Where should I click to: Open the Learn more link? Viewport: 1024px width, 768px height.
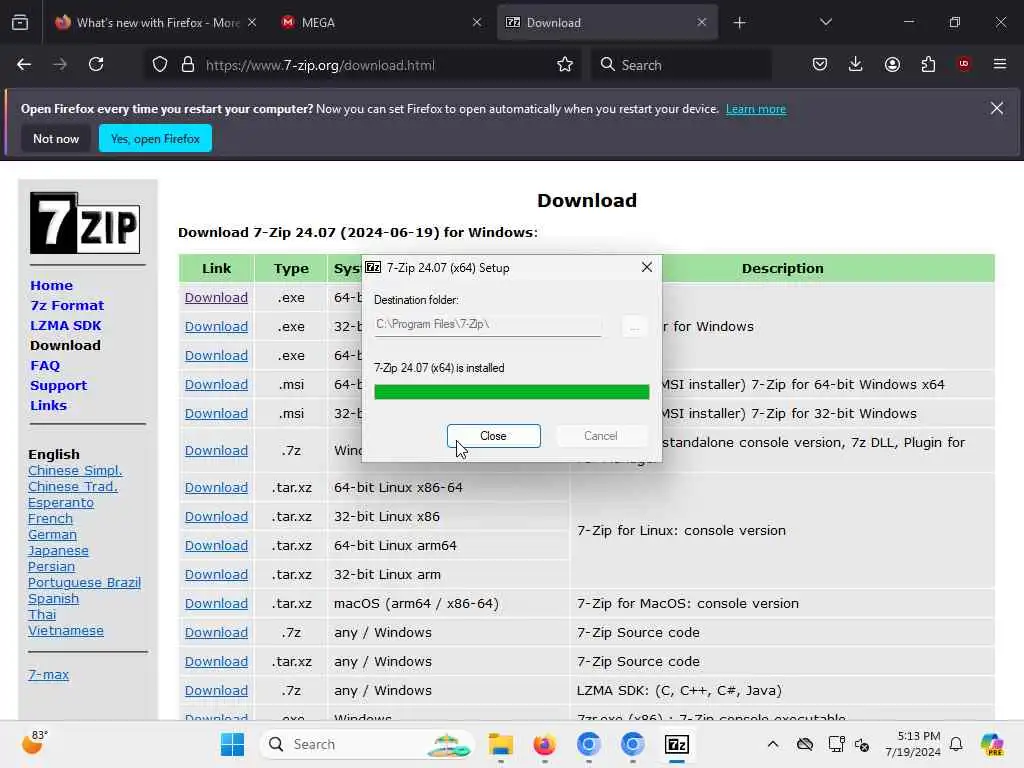click(x=756, y=109)
